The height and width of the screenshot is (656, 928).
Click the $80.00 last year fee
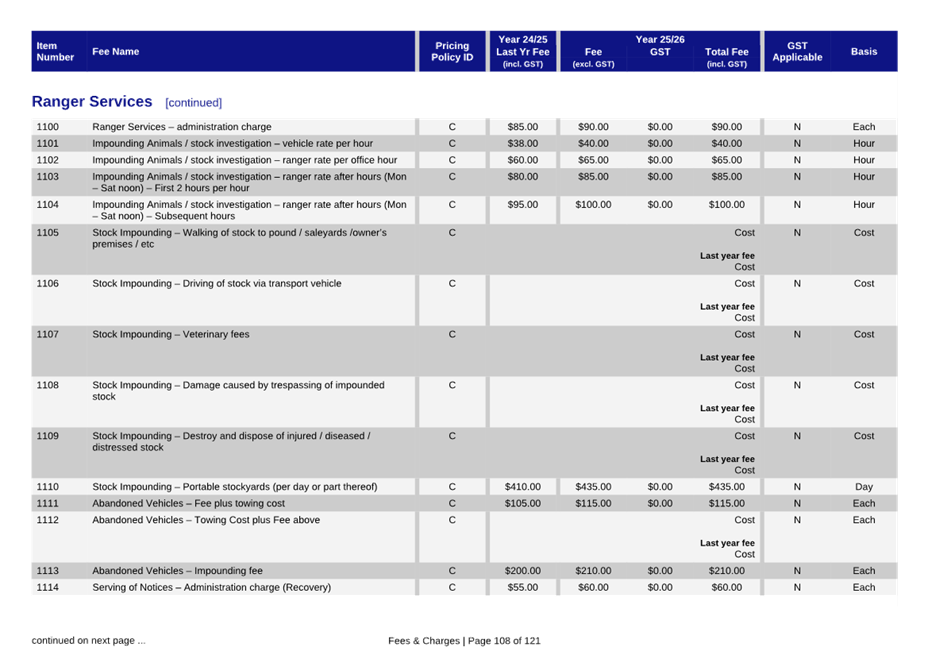coord(523,176)
